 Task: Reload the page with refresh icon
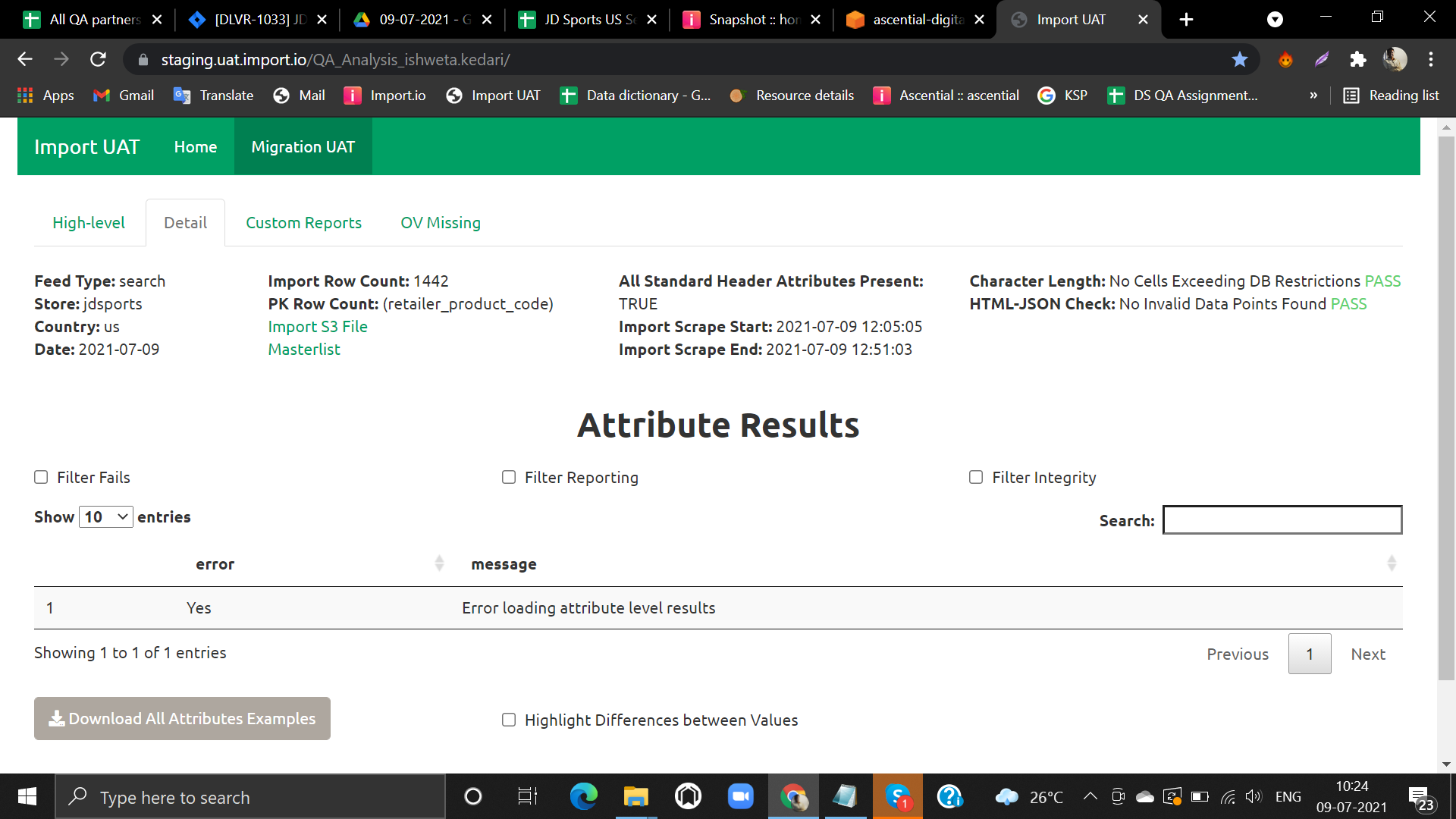[x=98, y=59]
